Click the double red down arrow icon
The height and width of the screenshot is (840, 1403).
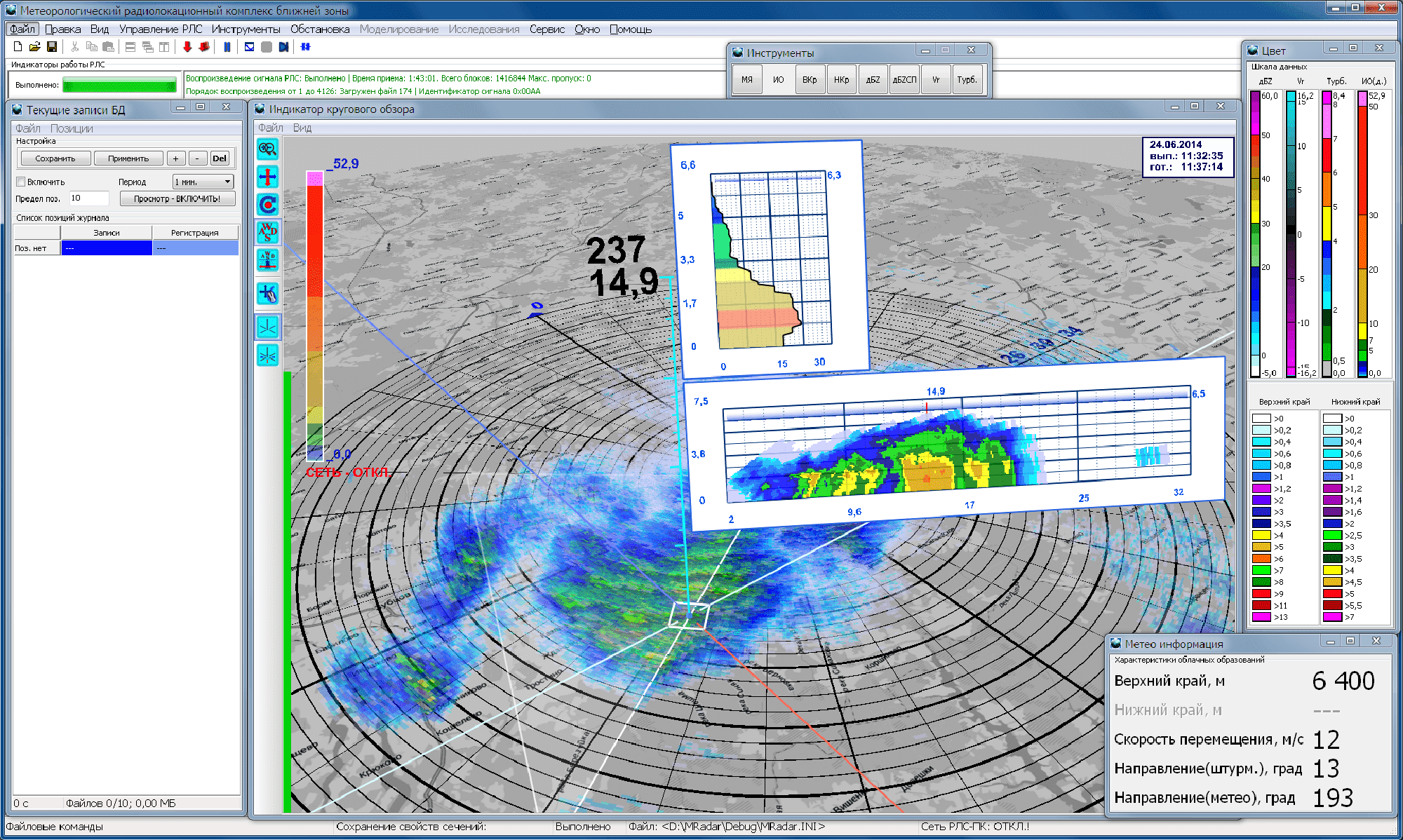(x=204, y=47)
